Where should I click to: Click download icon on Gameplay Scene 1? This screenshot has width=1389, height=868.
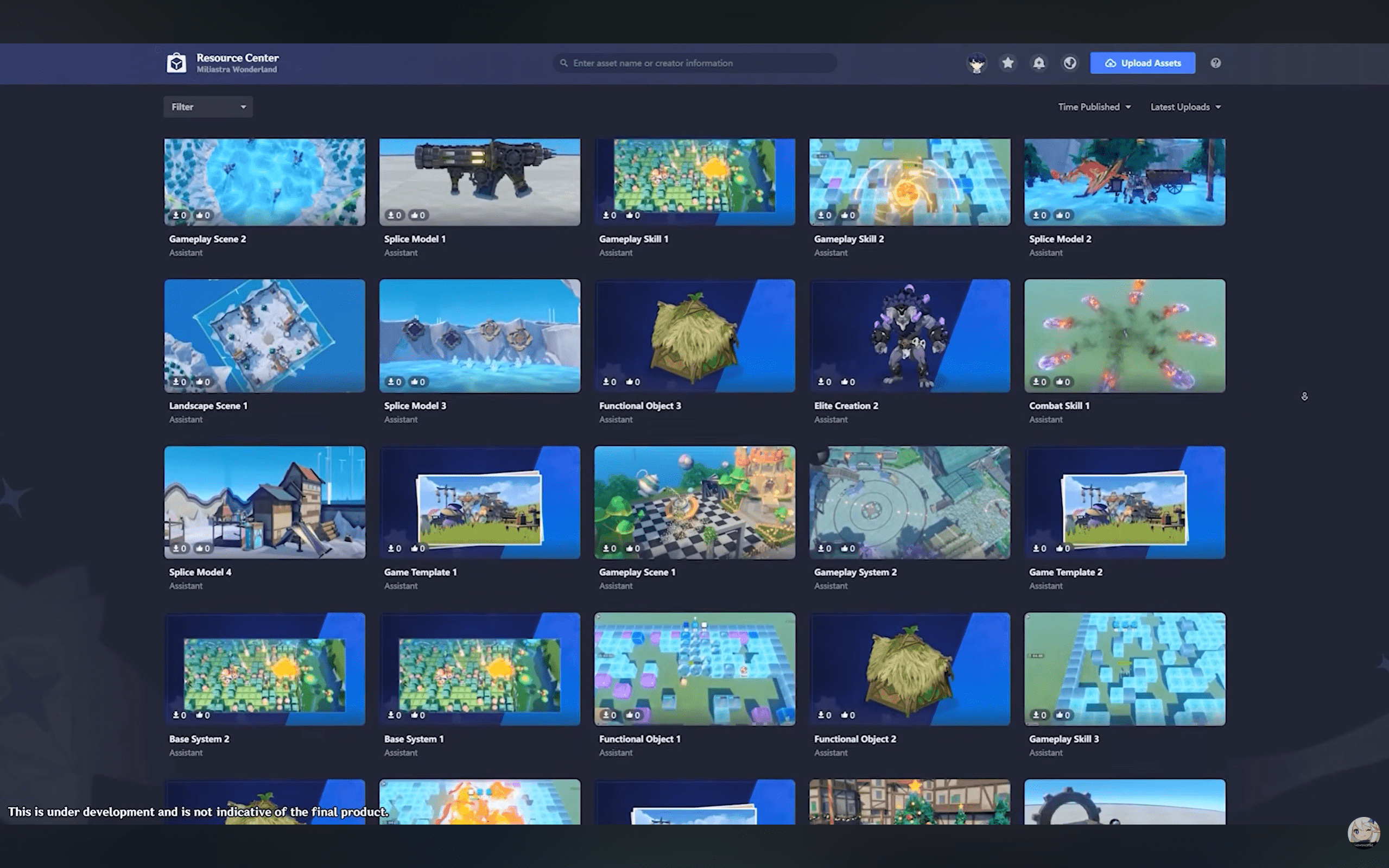coord(606,548)
